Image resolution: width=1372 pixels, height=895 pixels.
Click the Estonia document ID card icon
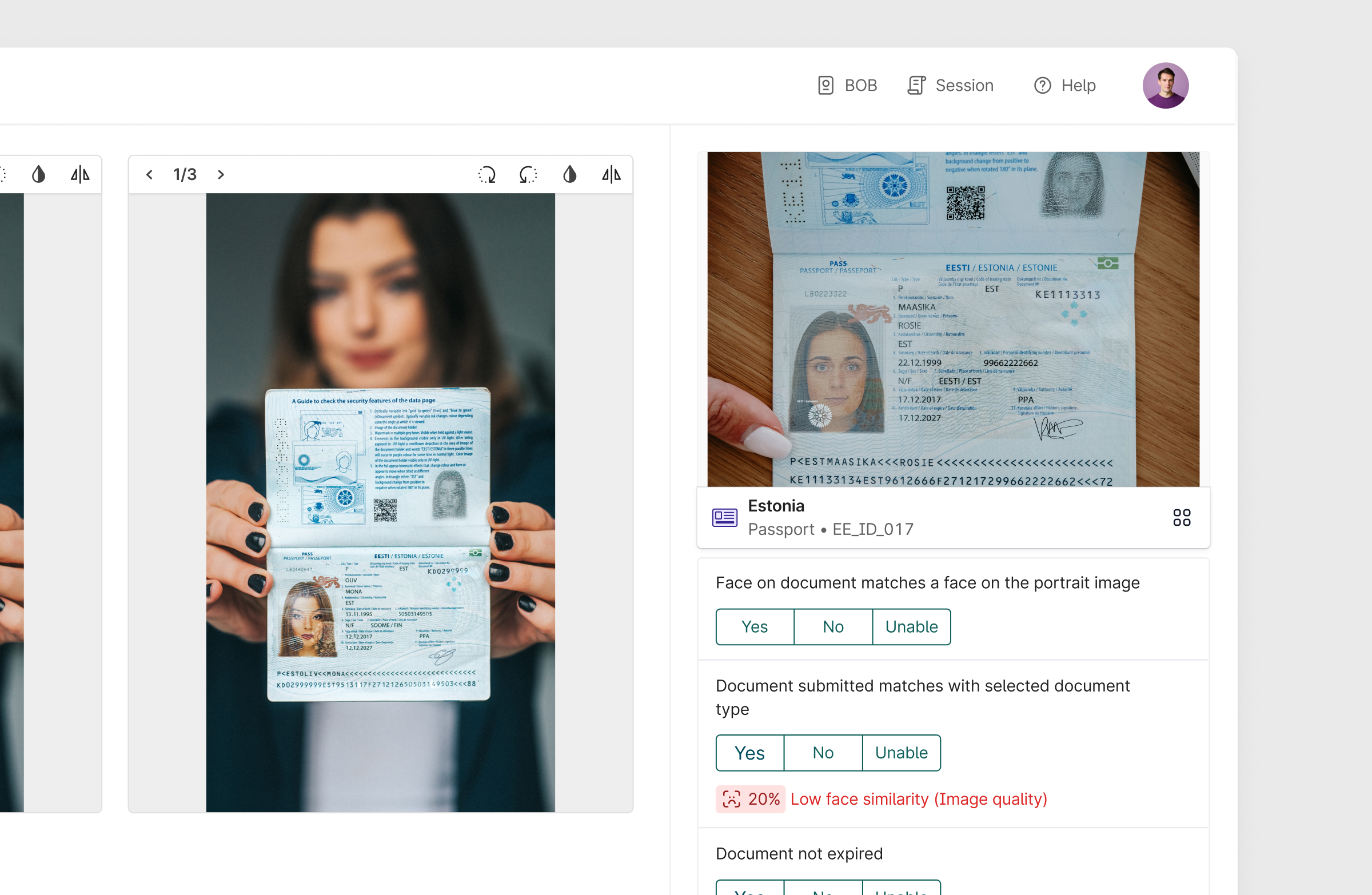coord(725,517)
